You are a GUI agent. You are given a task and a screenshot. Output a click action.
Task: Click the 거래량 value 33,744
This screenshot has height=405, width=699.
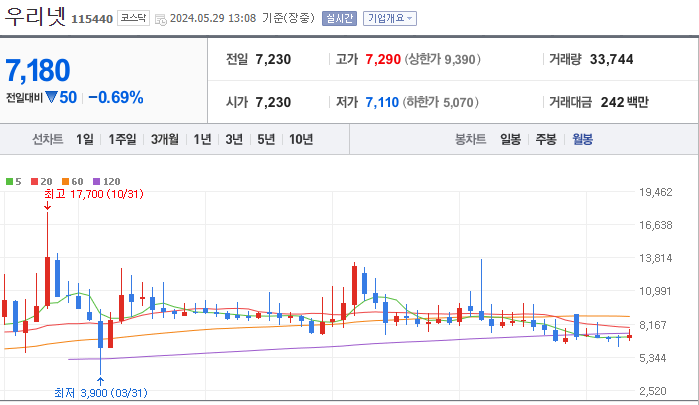tap(611, 59)
